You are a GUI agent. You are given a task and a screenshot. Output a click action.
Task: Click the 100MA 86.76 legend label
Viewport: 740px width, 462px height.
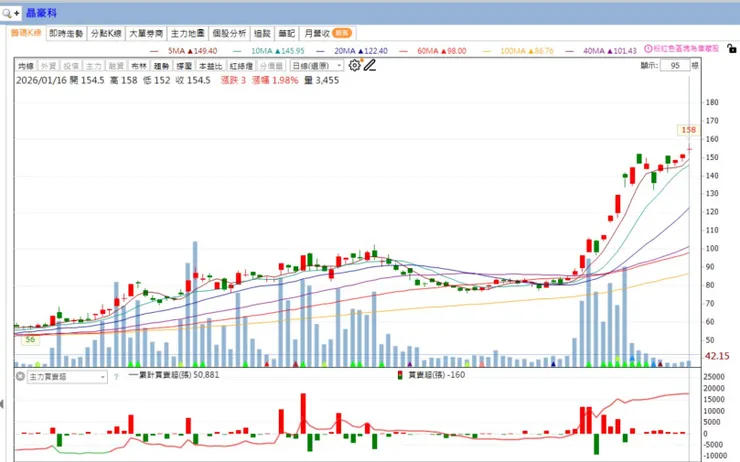(527, 51)
